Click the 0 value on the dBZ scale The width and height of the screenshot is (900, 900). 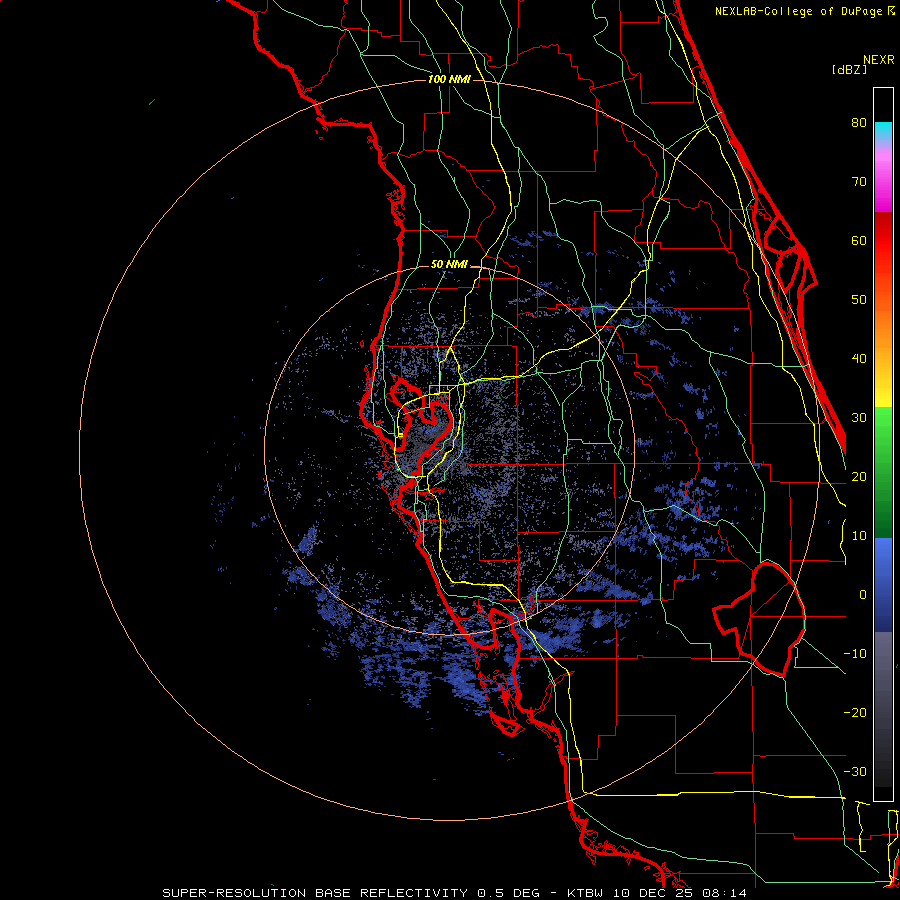point(863,595)
